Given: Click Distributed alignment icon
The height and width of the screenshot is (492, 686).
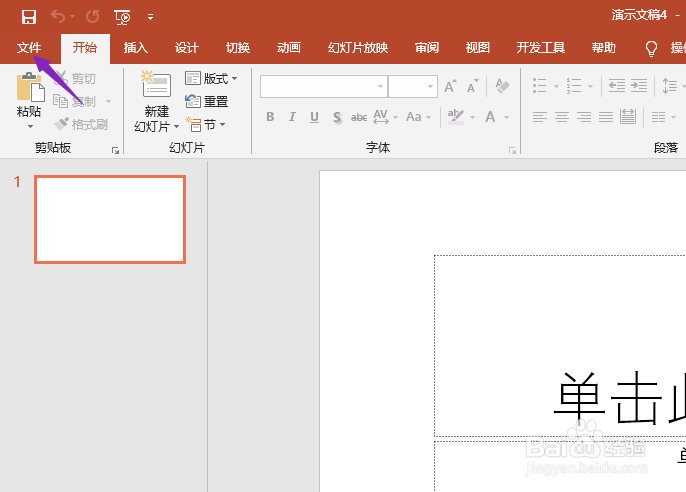Looking at the screenshot, I should 628,117.
